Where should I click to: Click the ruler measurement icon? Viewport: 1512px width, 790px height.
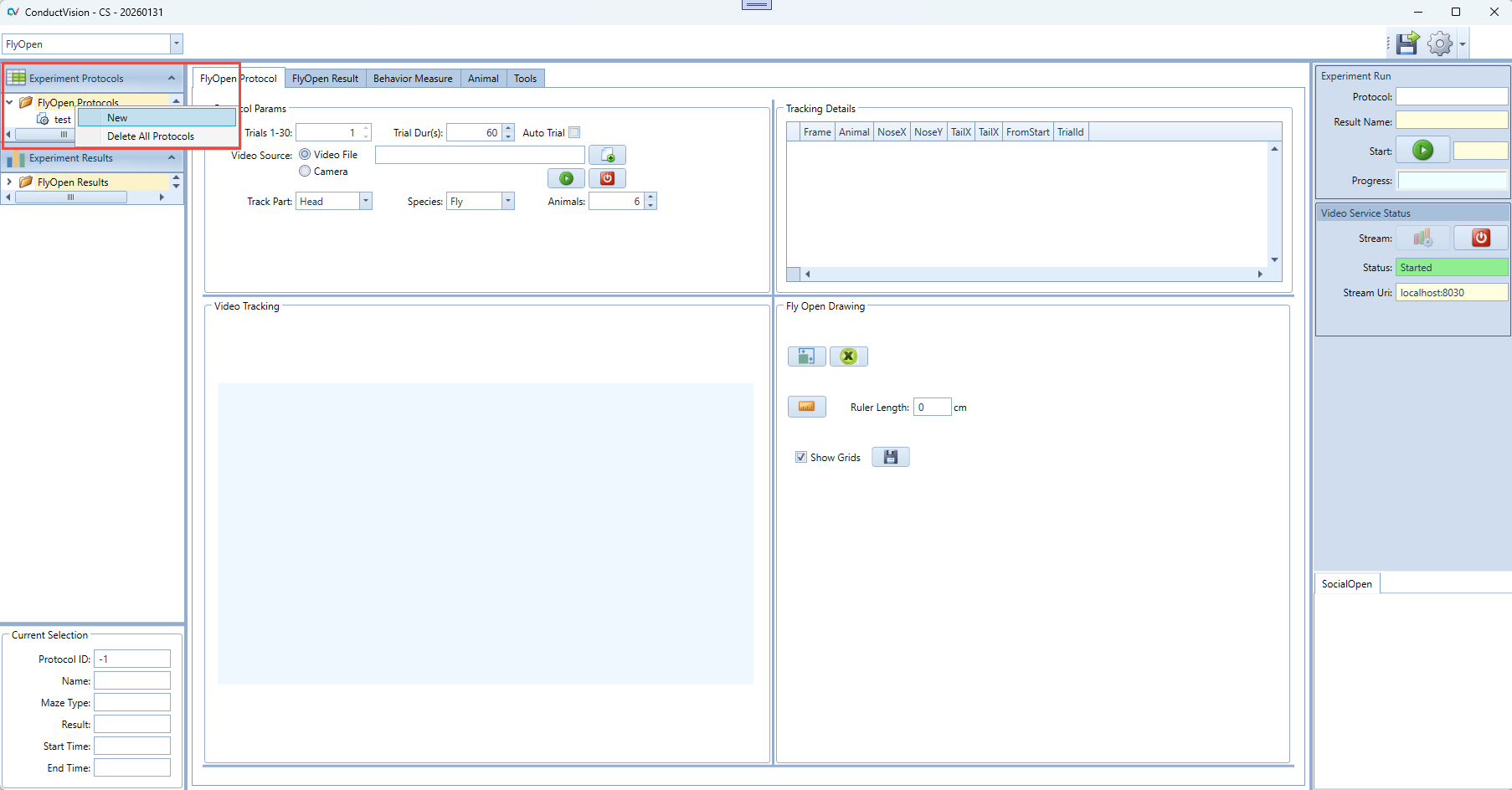806,407
